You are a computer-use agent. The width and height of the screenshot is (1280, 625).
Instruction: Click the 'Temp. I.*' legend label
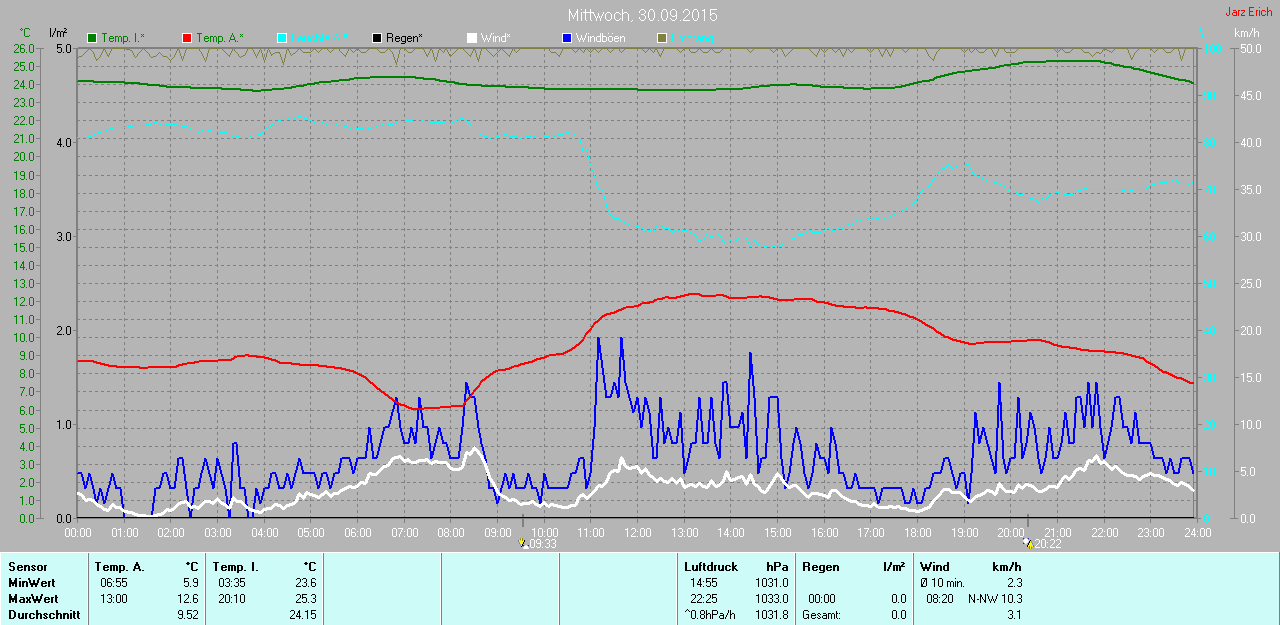124,38
